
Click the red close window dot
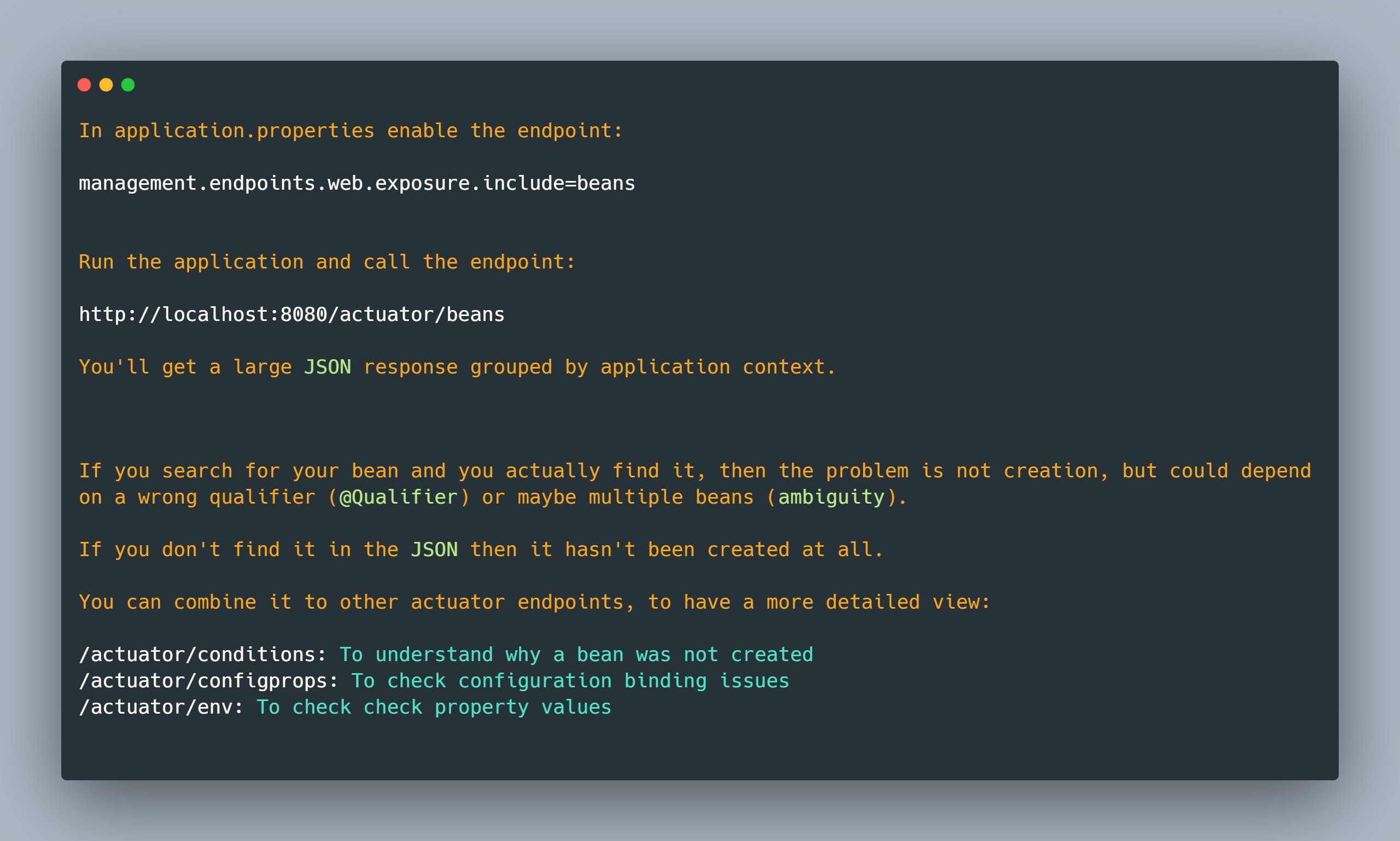click(84, 85)
